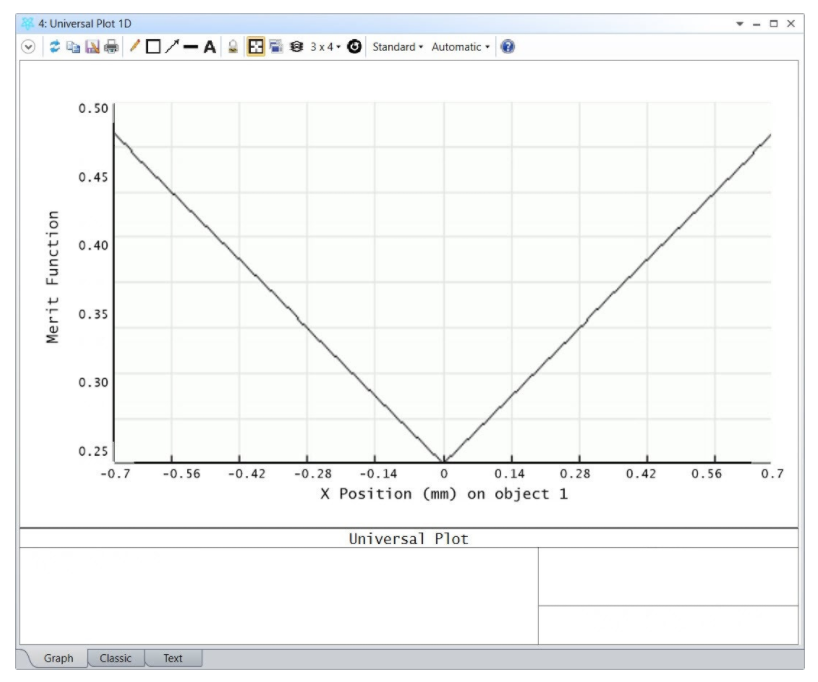
Task: Select the pencil line annotation tool
Action: [x=135, y=47]
